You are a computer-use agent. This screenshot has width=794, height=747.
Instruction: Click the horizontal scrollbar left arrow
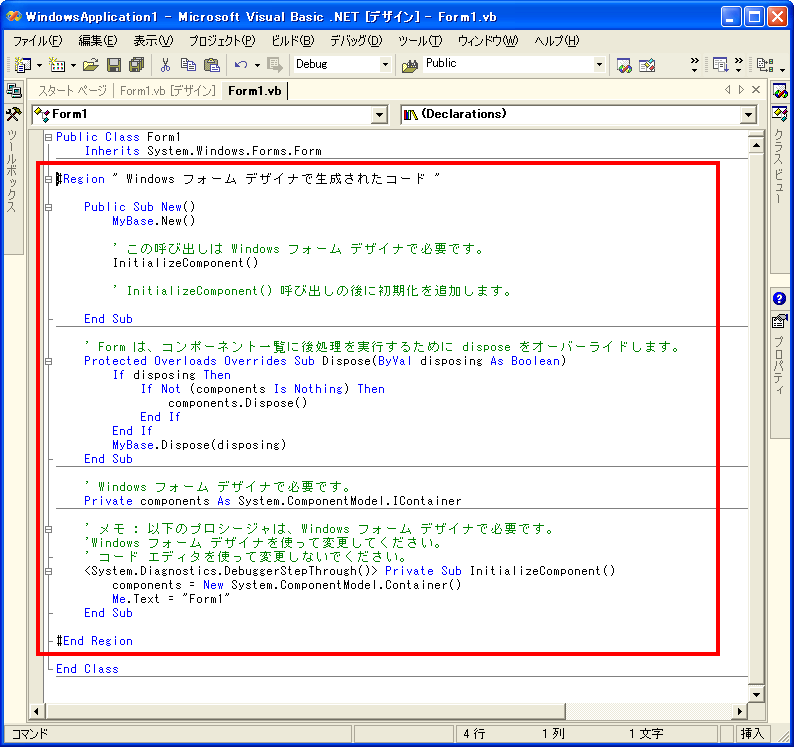[x=36, y=711]
